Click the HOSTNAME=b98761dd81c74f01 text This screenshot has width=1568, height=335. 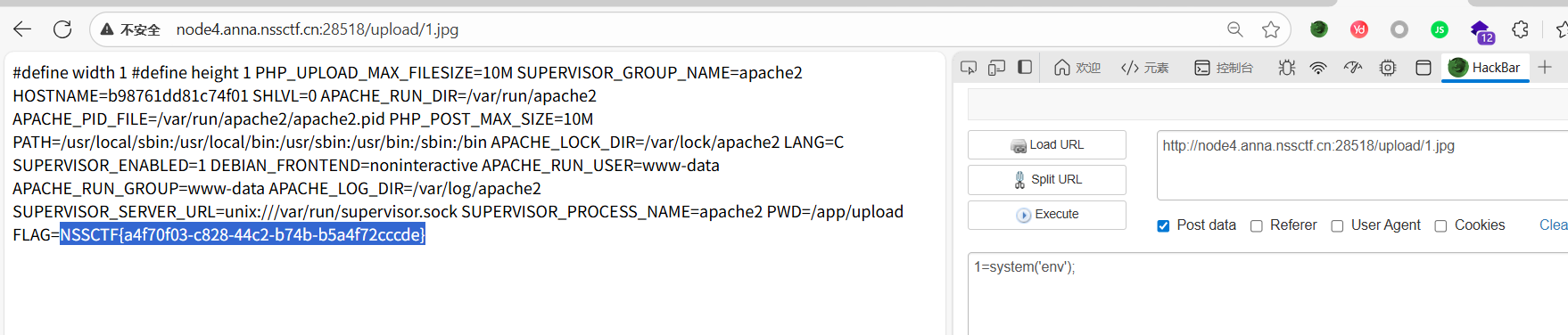130,95
